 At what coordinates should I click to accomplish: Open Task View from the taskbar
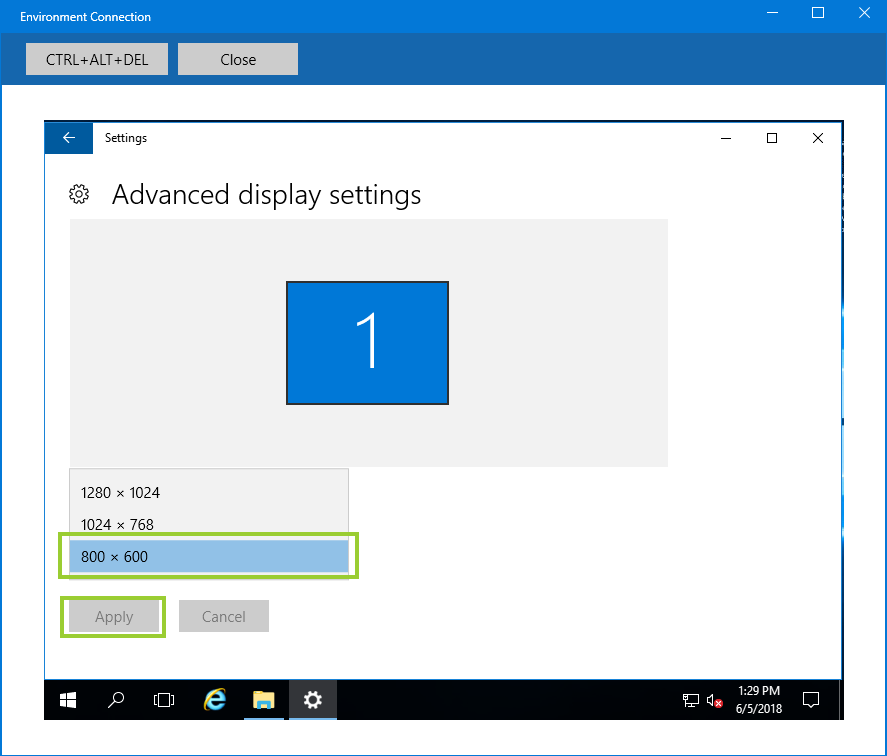(164, 700)
